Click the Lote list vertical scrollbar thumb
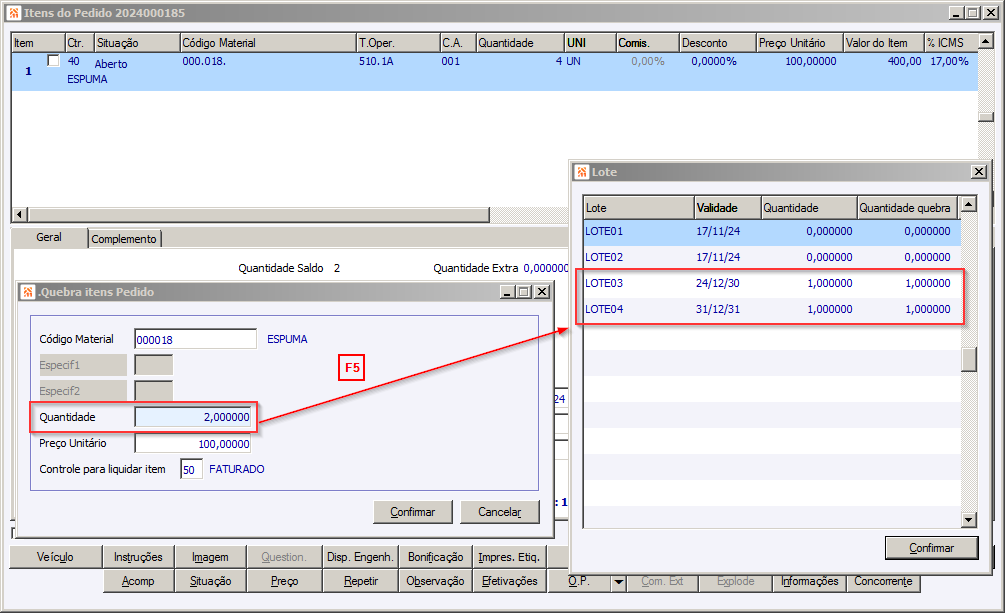The image size is (1005, 613). click(x=968, y=359)
